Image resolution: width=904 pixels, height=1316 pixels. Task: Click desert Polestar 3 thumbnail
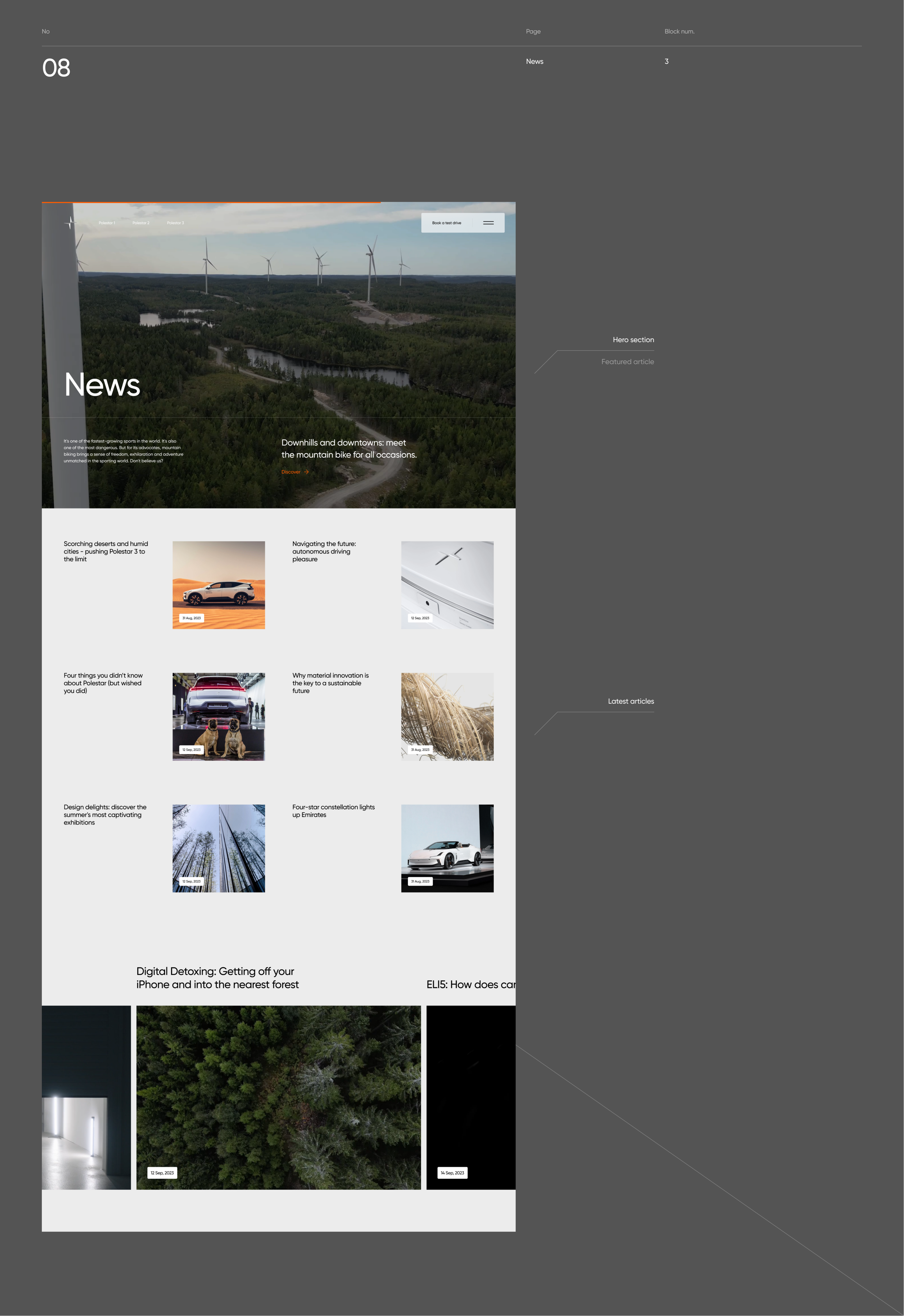pos(219,585)
